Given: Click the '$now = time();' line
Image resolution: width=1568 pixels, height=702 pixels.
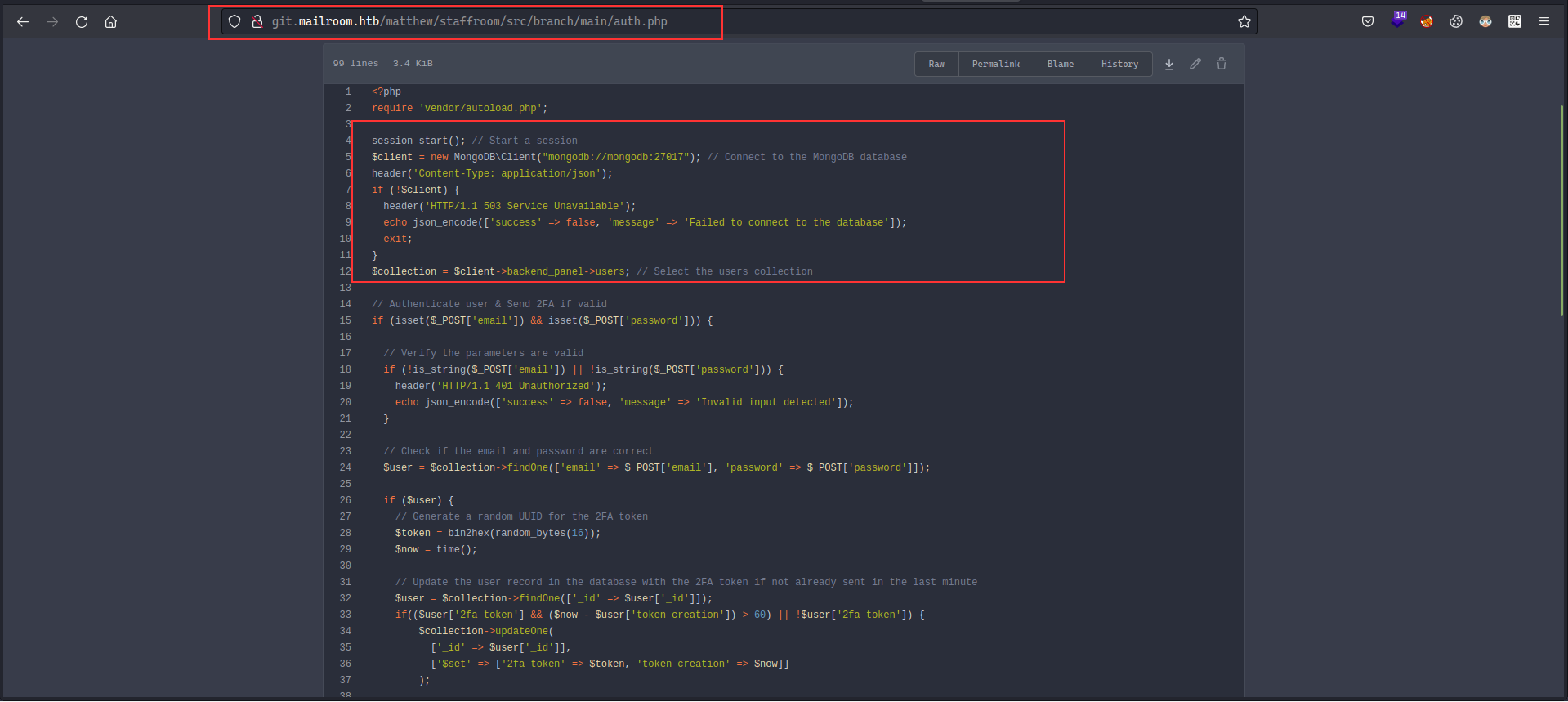Looking at the screenshot, I should [x=436, y=549].
